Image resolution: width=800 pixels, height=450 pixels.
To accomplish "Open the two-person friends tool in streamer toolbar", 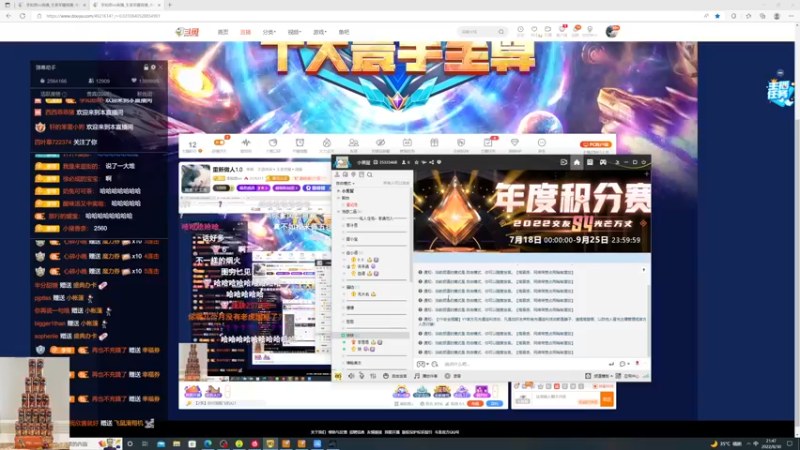I will click(354, 143).
